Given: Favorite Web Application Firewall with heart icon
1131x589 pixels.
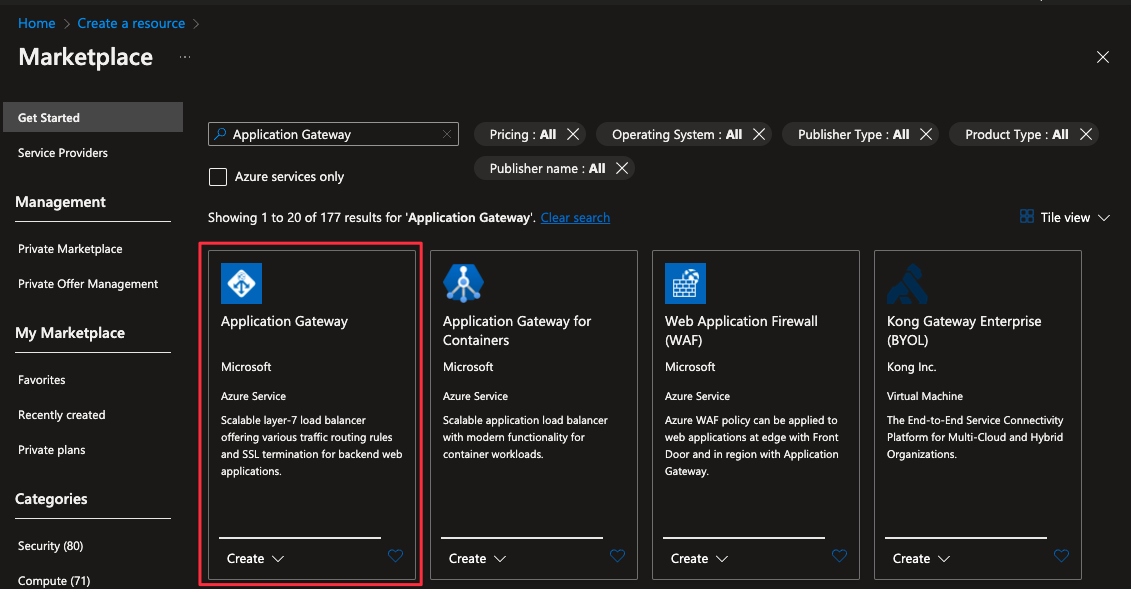Looking at the screenshot, I should click(x=839, y=557).
